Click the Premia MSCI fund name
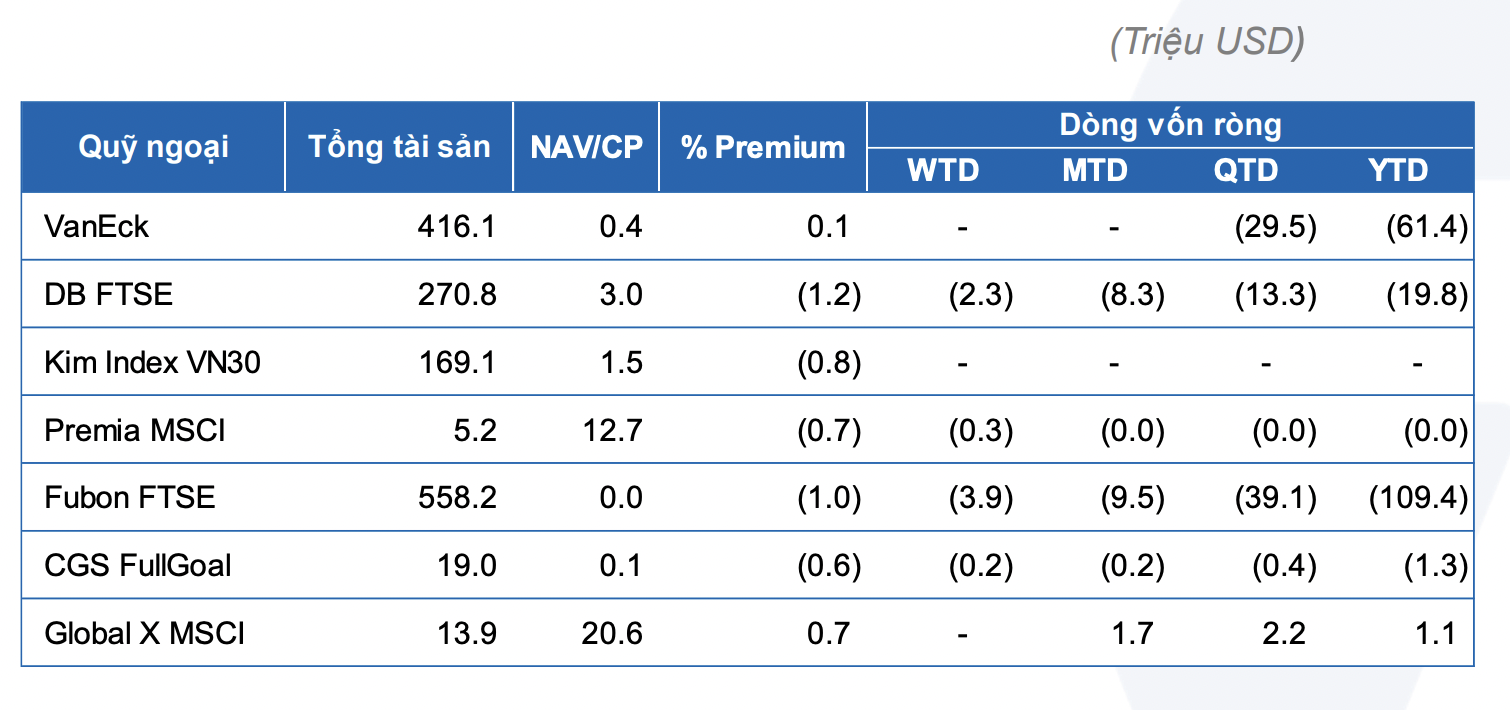Viewport: 1510px width, 710px height. pyautogui.click(x=135, y=430)
